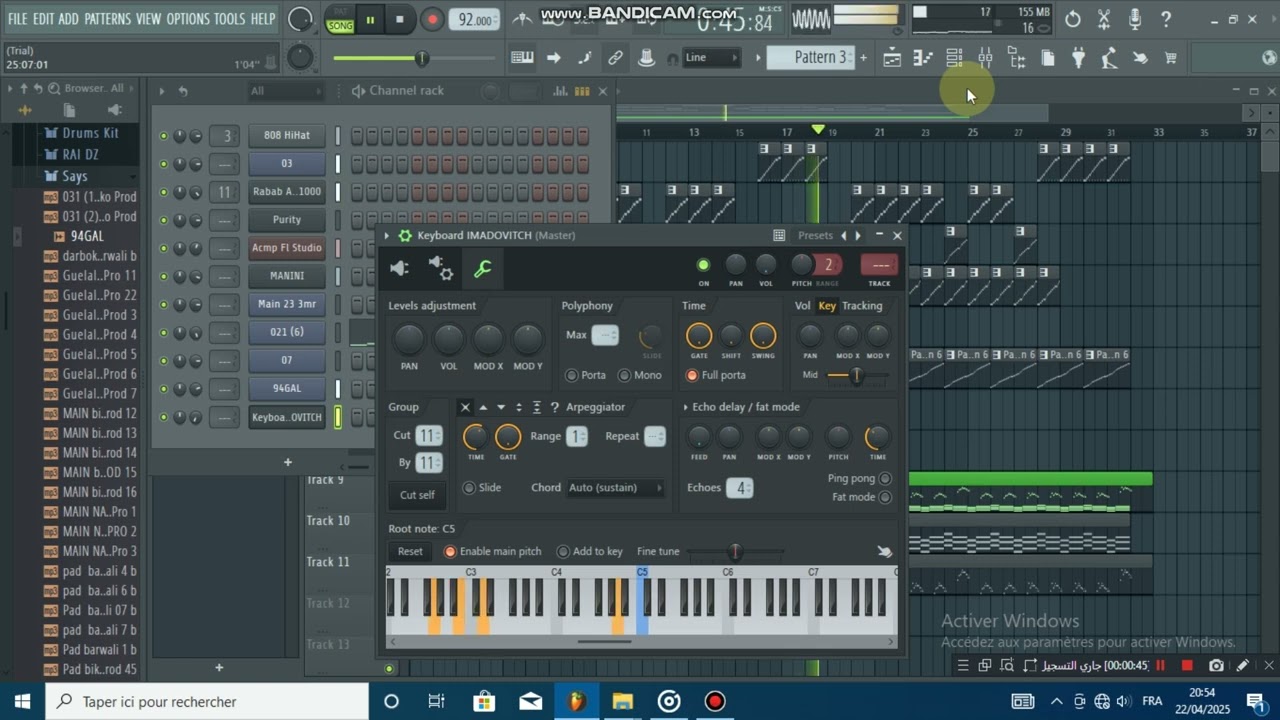This screenshot has height=720, width=1280.
Task: Click the Echoes count field showing 4
Action: click(x=741, y=488)
